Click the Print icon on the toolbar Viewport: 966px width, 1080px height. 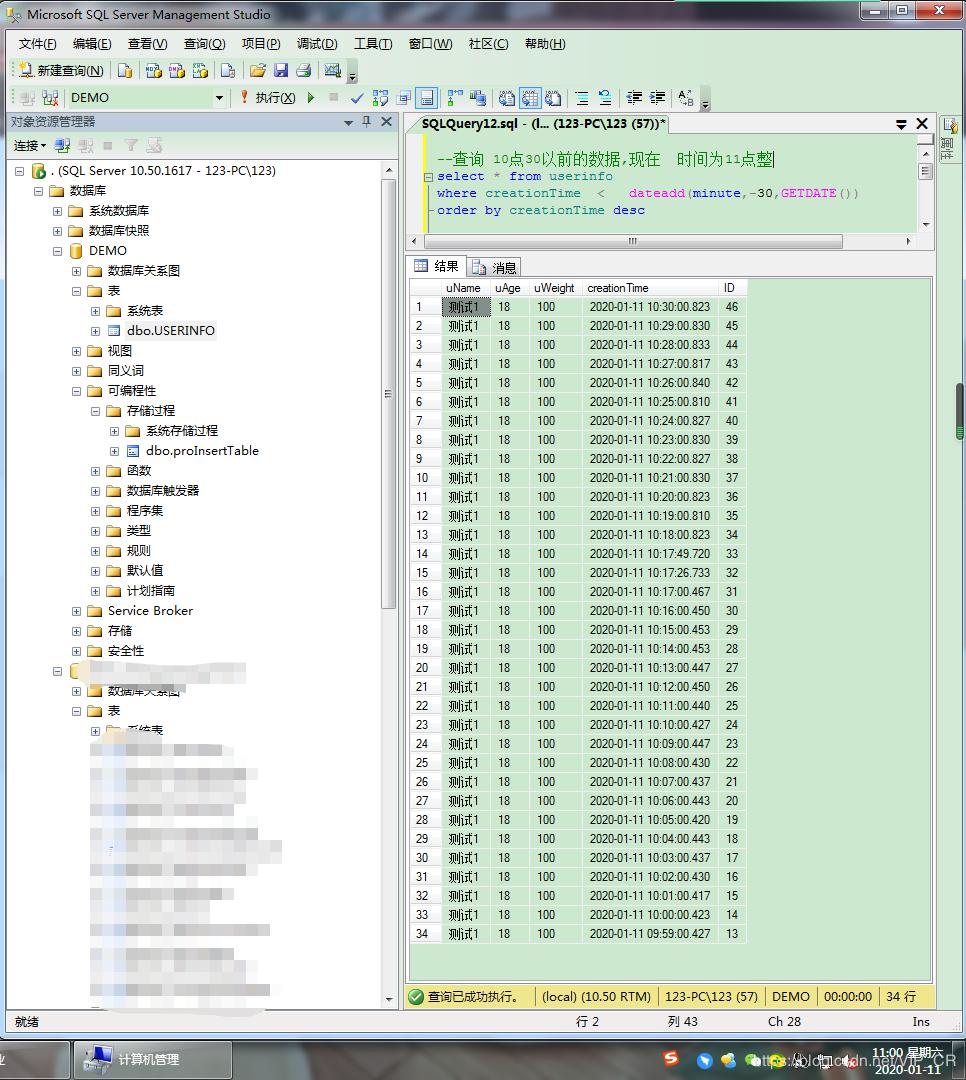pos(303,70)
